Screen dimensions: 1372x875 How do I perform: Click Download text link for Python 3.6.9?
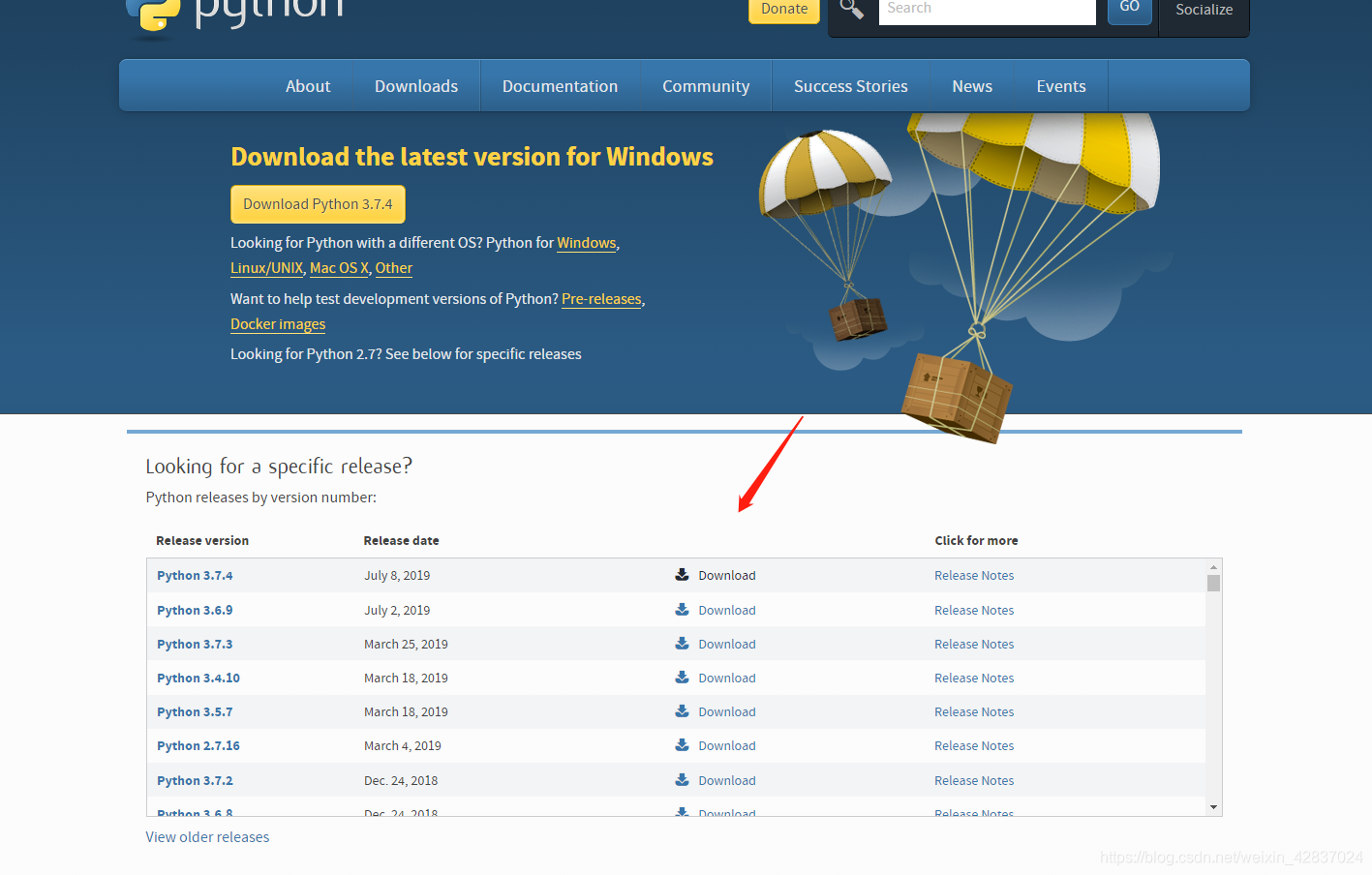(x=727, y=610)
